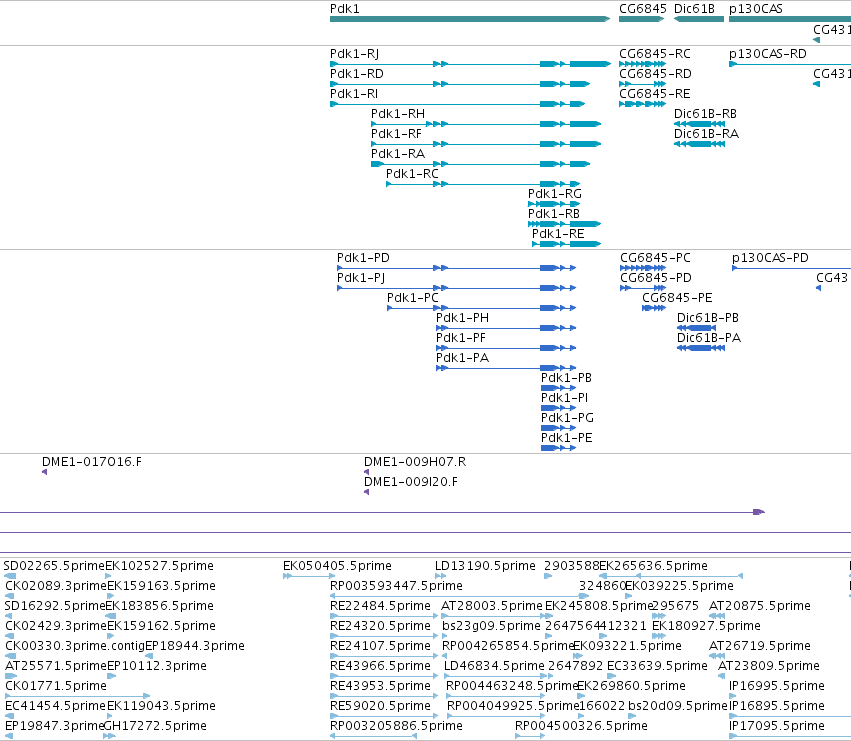
Task: Click polypeptide label Pdk1-PD
Action: pos(363,258)
